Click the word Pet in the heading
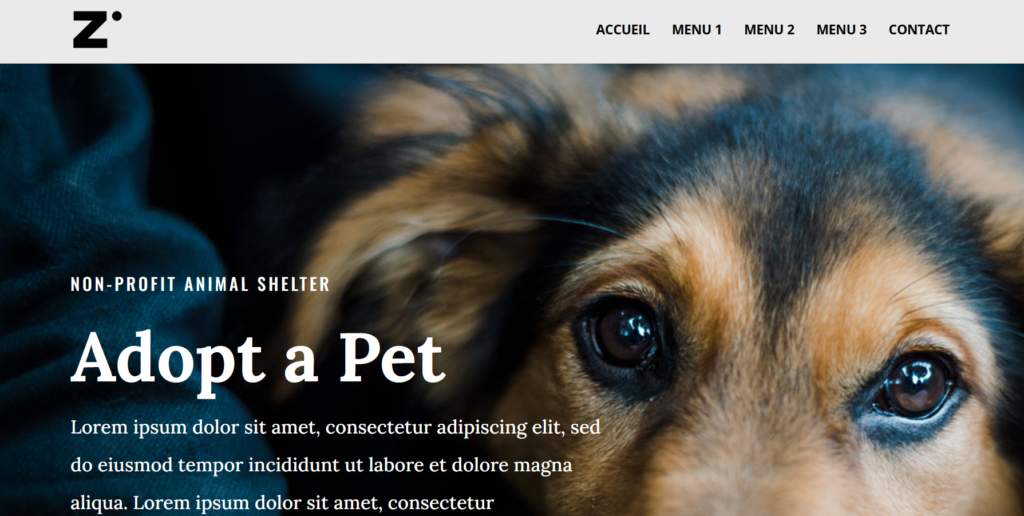The image size is (1024, 516). [x=392, y=358]
